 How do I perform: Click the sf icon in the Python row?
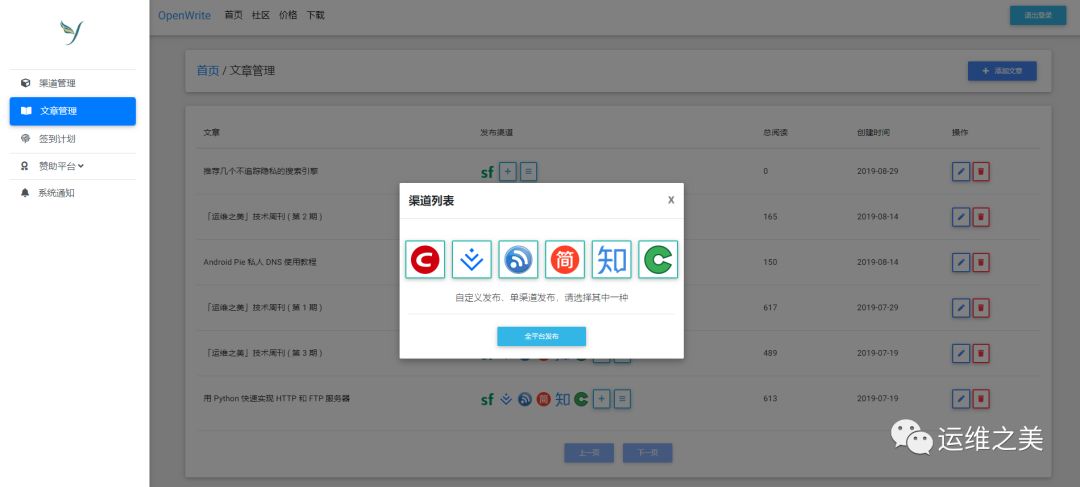[487, 400]
